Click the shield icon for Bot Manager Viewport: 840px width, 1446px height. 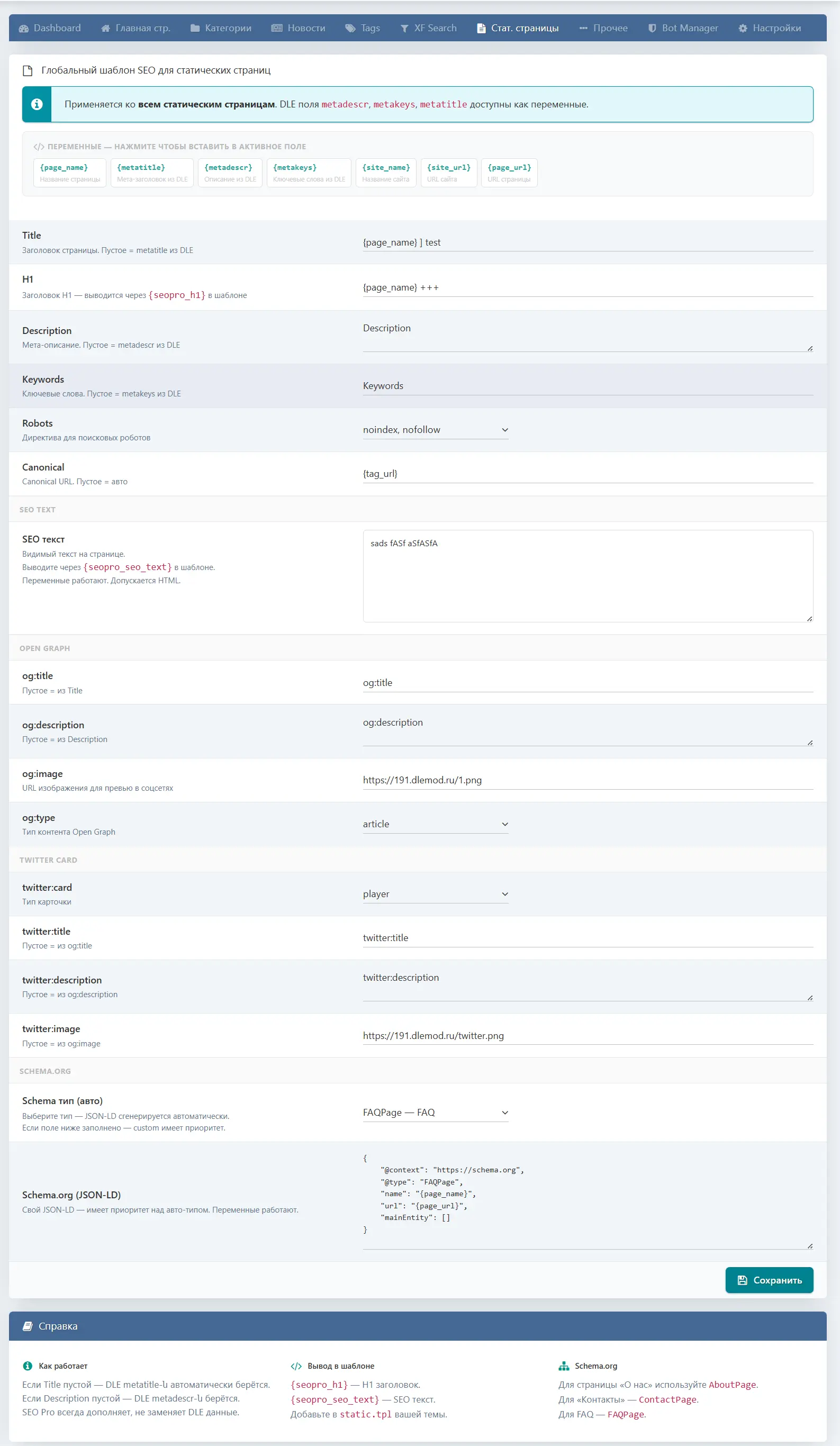pyautogui.click(x=652, y=28)
